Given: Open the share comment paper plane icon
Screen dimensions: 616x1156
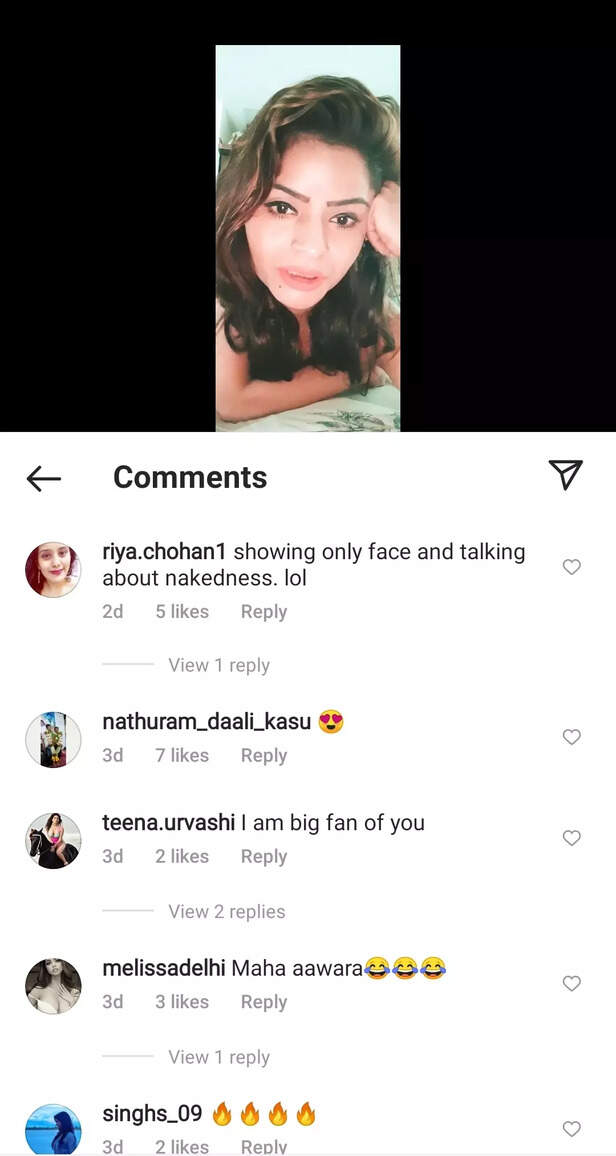Looking at the screenshot, I should [x=566, y=475].
